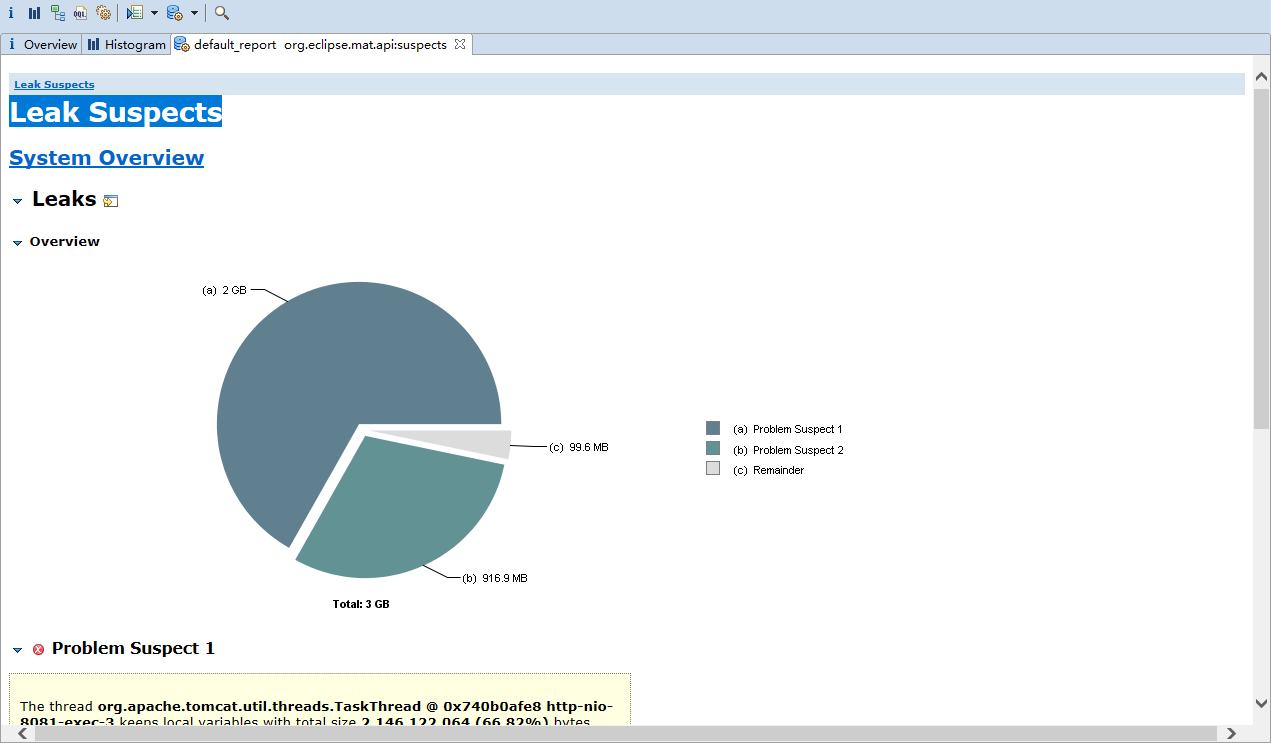Click the '(c) 99.6 MB' chart label
Screen dimensions: 1271x743
pyautogui.click(x=579, y=447)
